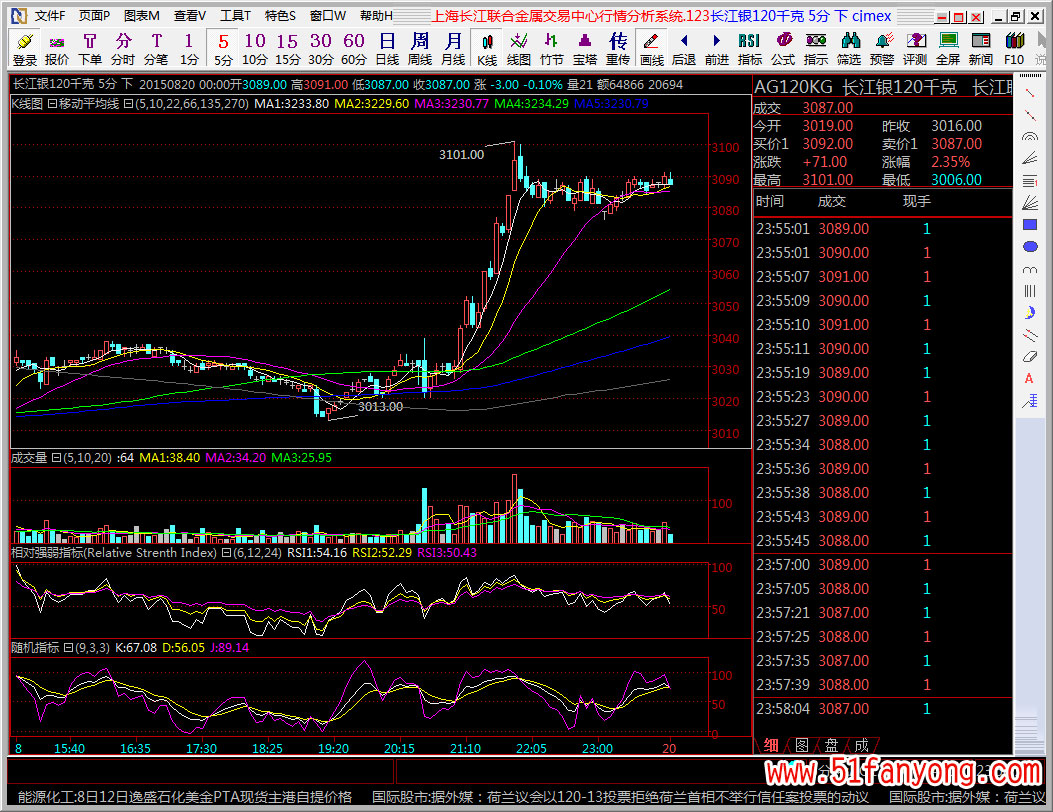This screenshot has height=812, width=1053.
Task: Open the 工具T menu
Action: tap(235, 15)
